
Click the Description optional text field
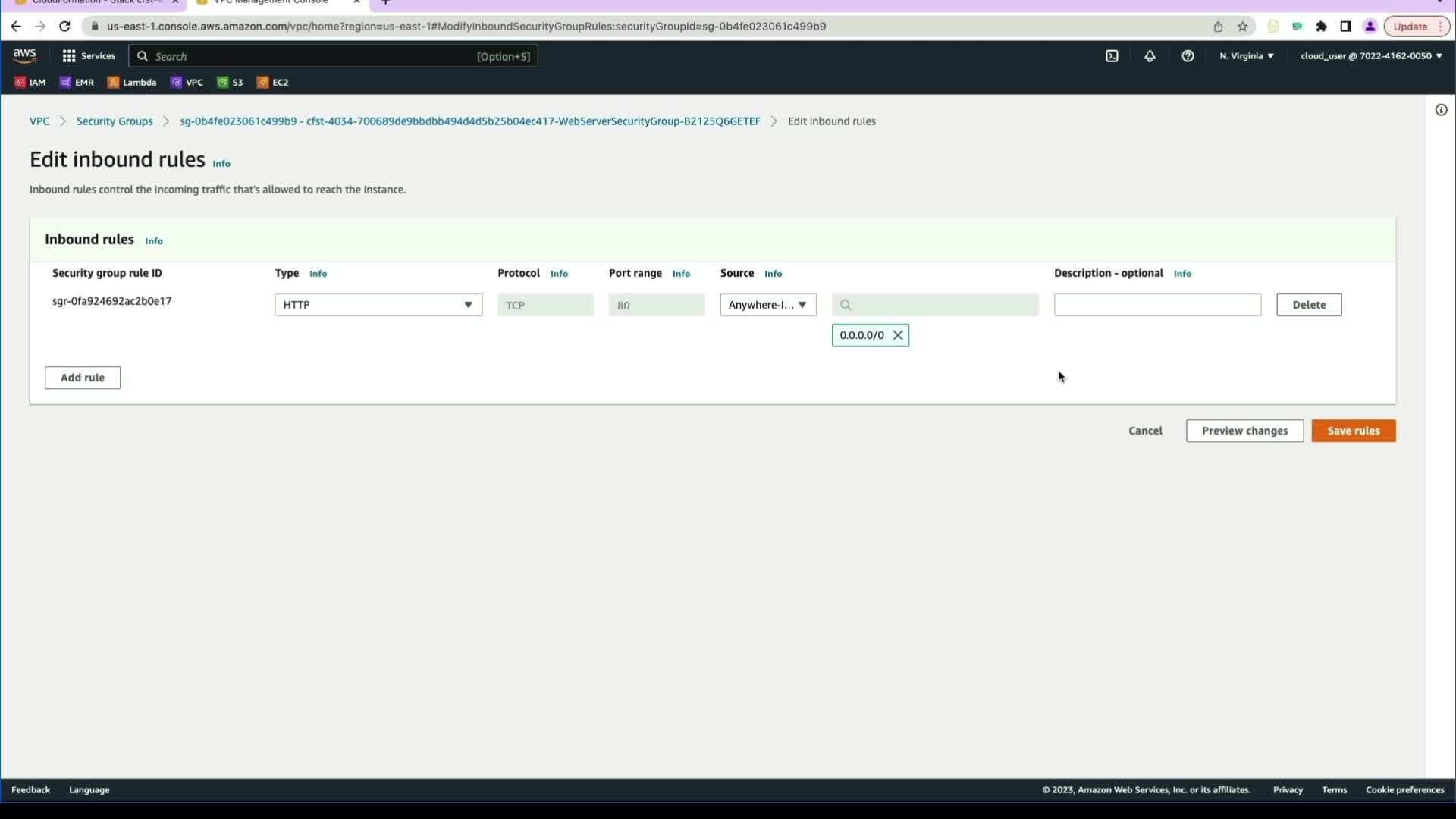point(1157,305)
